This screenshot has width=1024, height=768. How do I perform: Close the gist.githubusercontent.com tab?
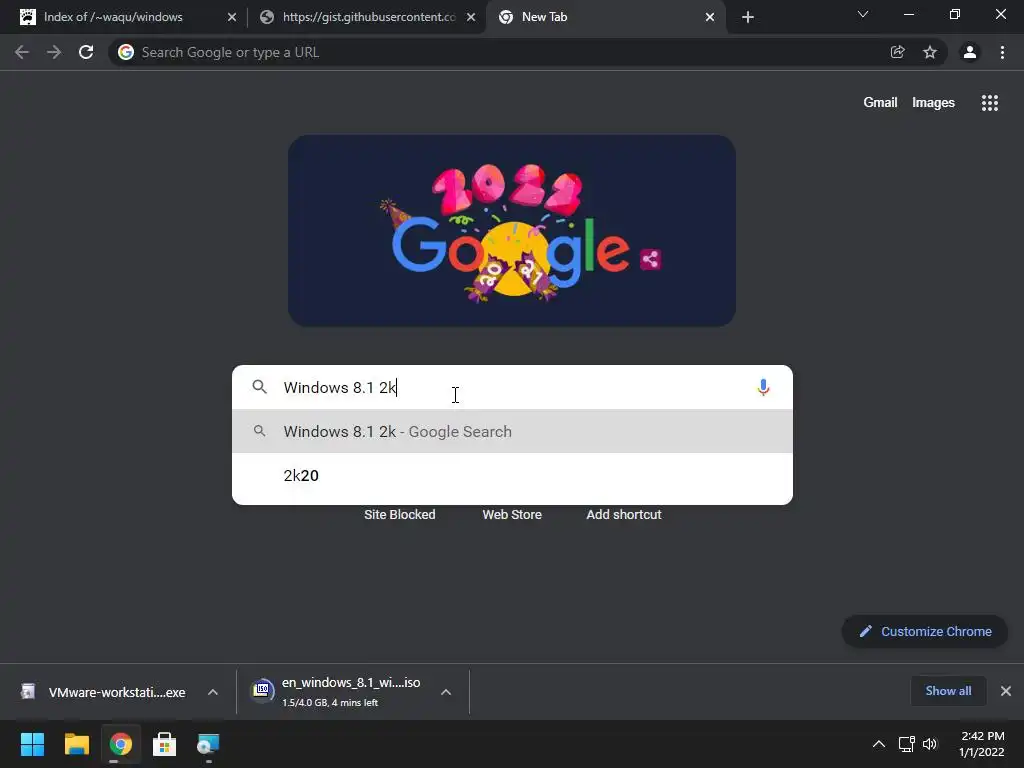tap(471, 17)
